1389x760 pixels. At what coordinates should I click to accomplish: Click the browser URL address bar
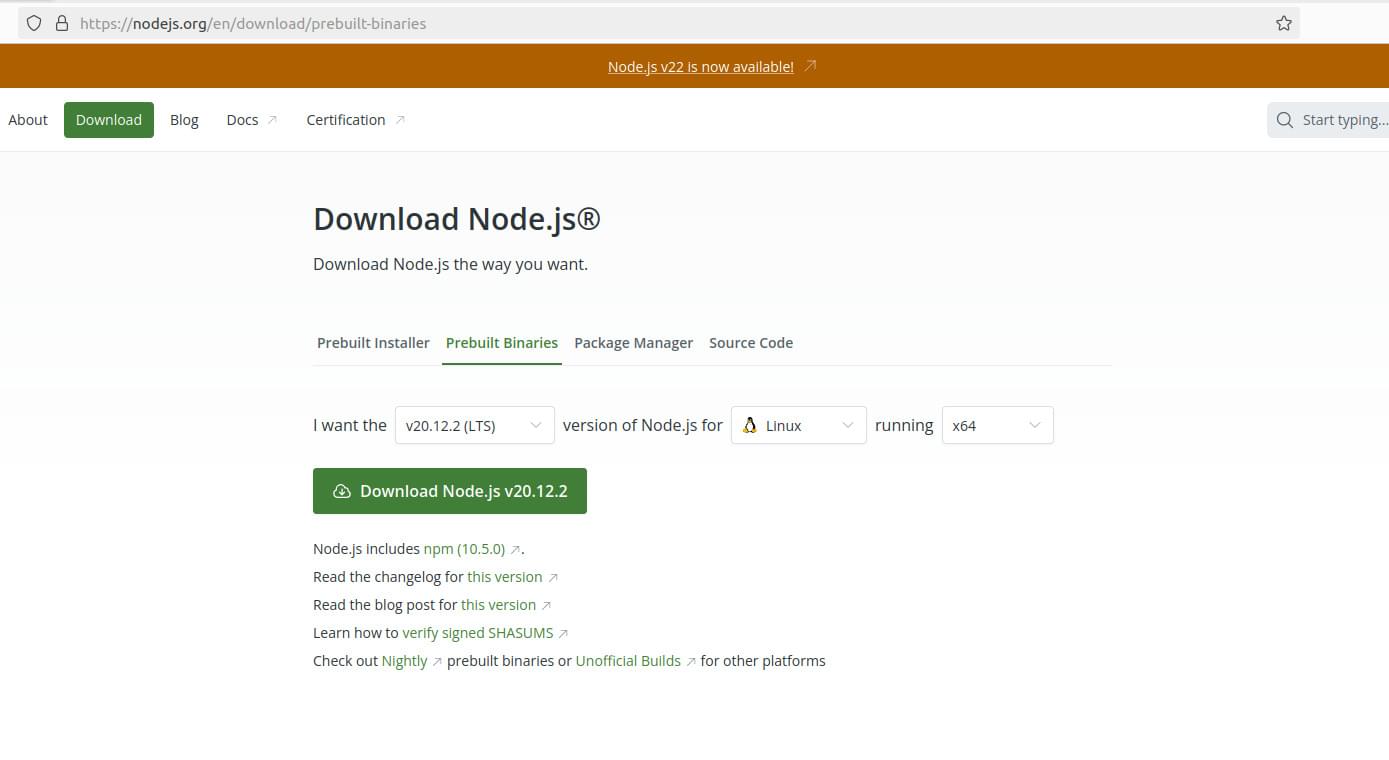[x=660, y=23]
